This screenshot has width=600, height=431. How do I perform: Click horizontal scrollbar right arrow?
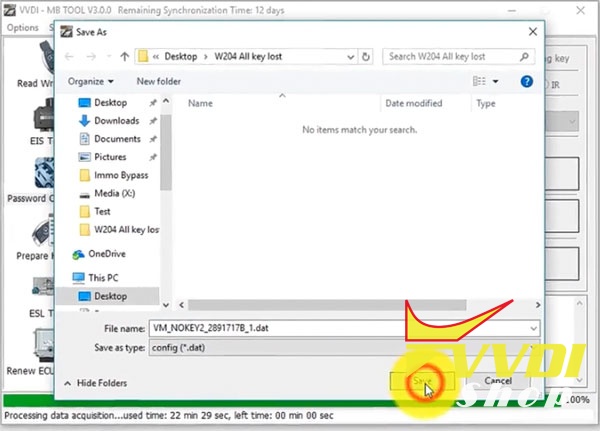[538, 305]
